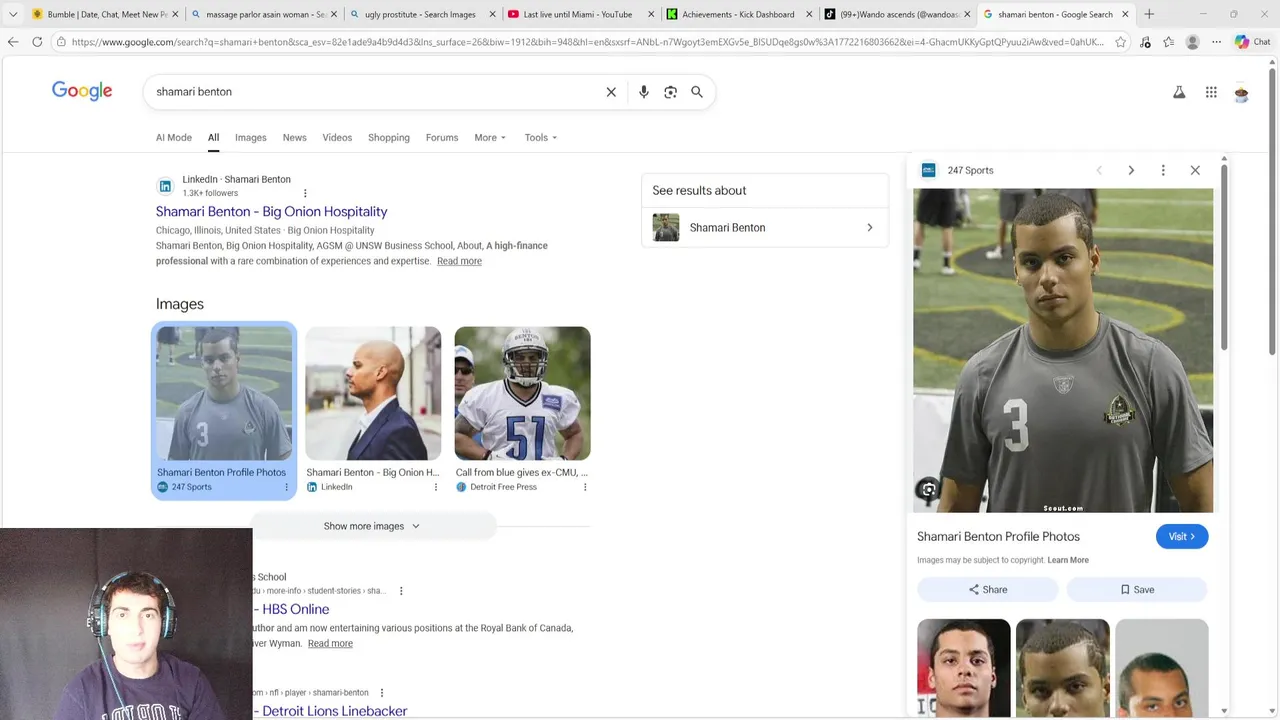This screenshot has height=720, width=1280.
Task: Open Detroit Lions Linebacker result link
Action: point(334,711)
